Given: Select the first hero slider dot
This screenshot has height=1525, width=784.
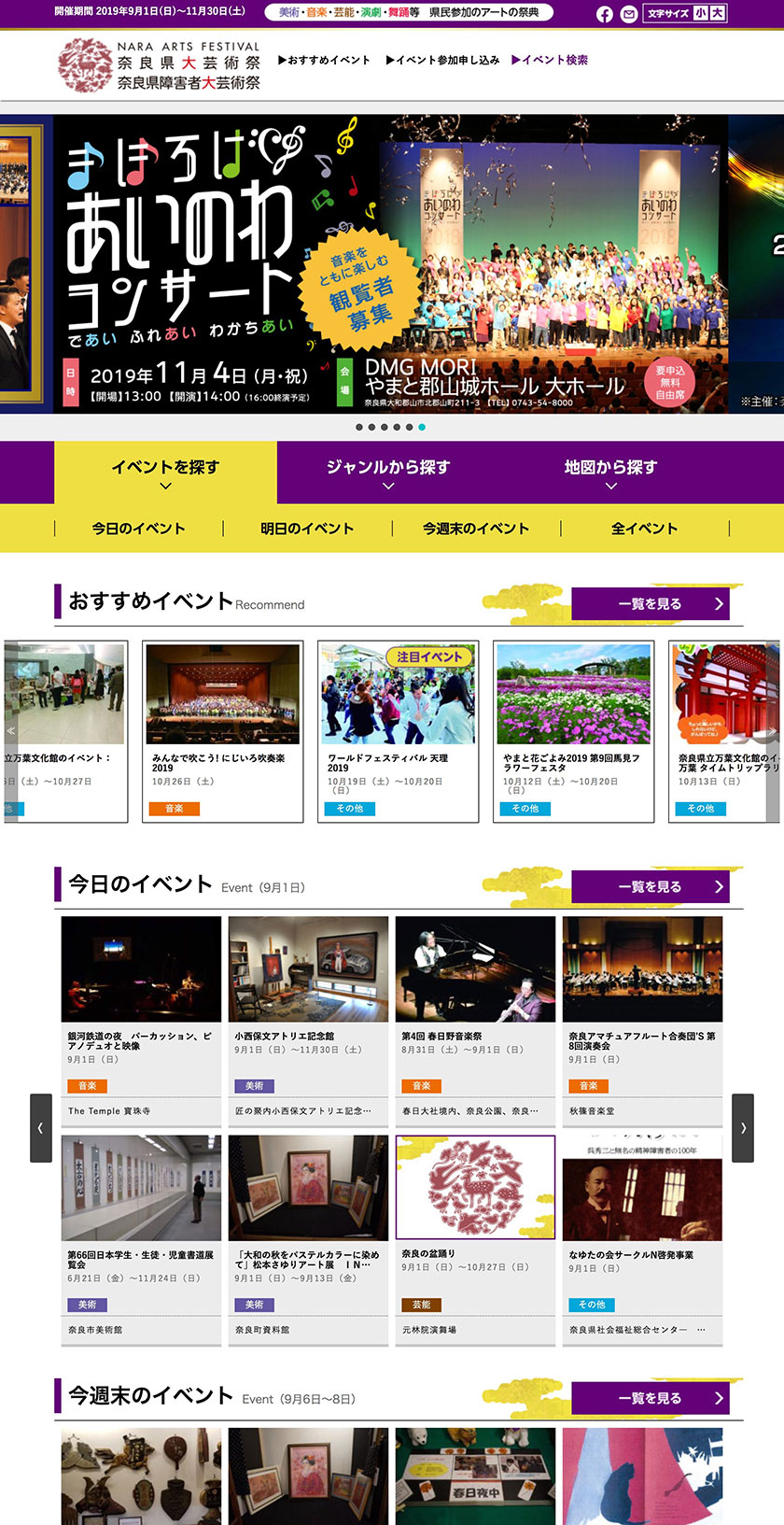Looking at the screenshot, I should click(359, 427).
